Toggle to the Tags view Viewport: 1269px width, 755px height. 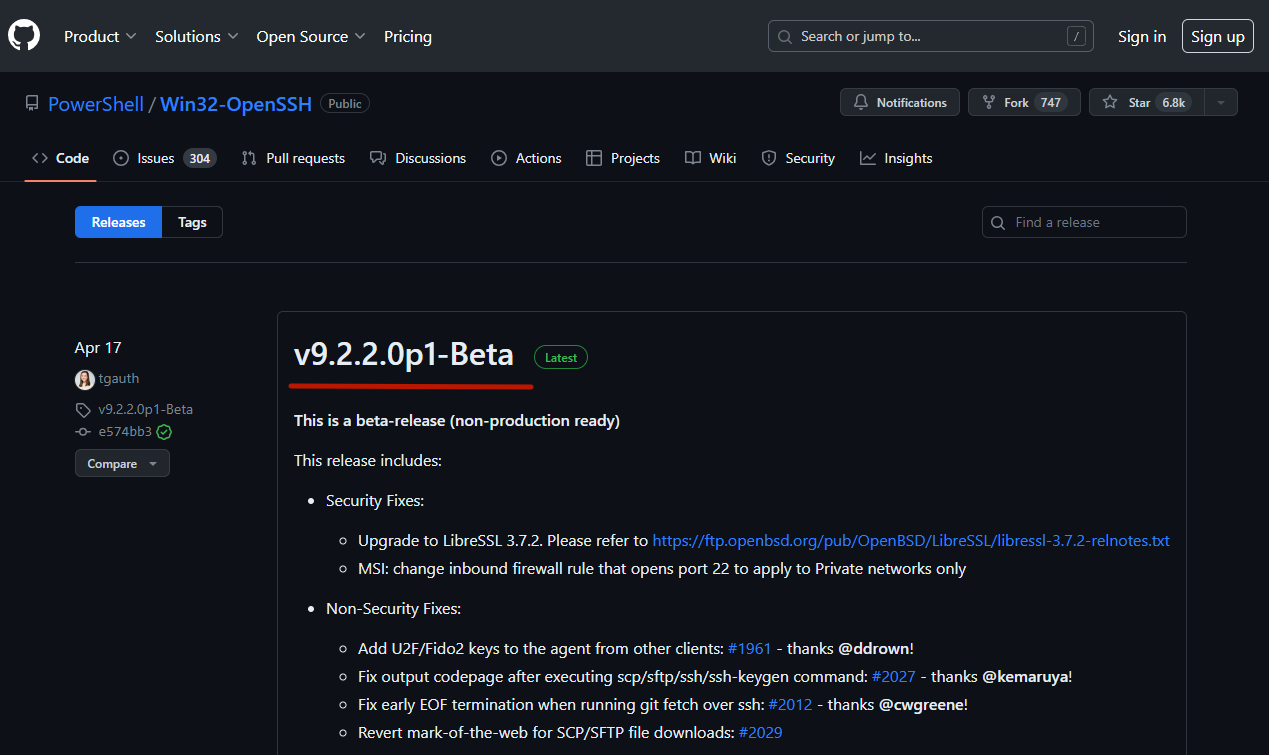pos(192,221)
